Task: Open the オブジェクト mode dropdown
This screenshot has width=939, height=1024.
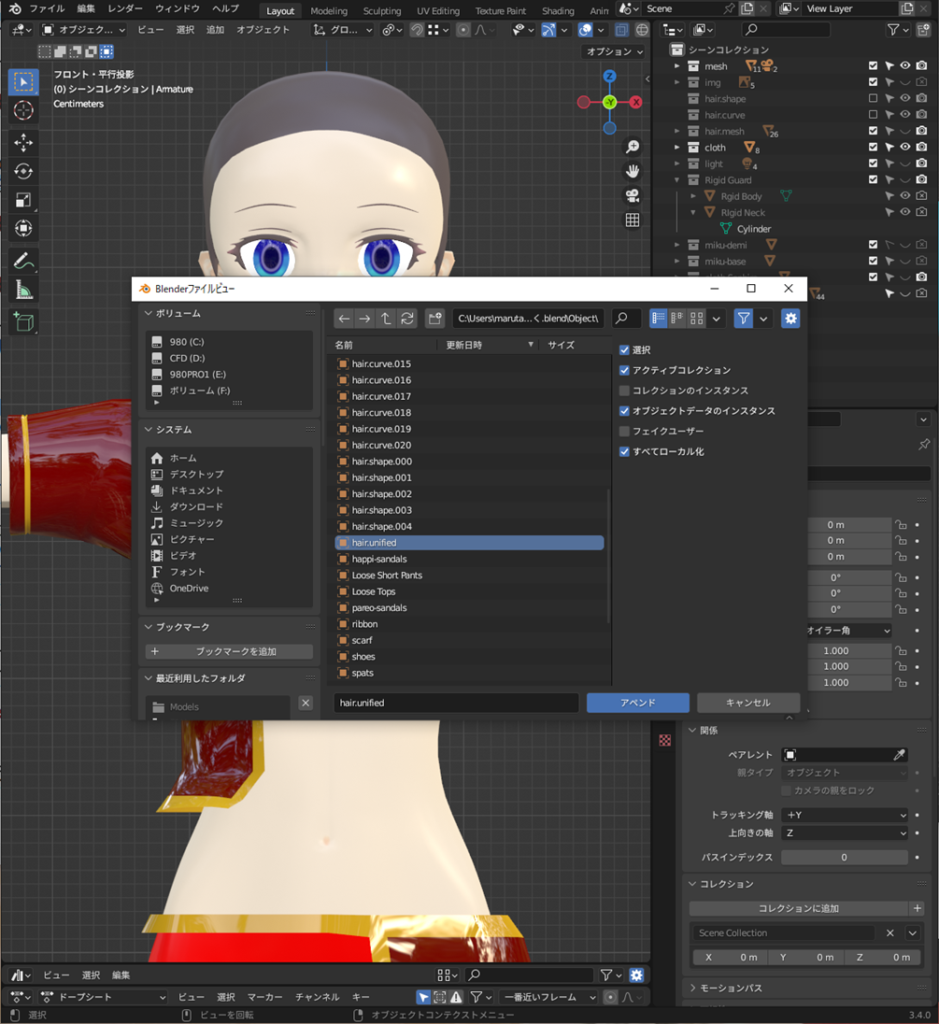Action: [84, 30]
